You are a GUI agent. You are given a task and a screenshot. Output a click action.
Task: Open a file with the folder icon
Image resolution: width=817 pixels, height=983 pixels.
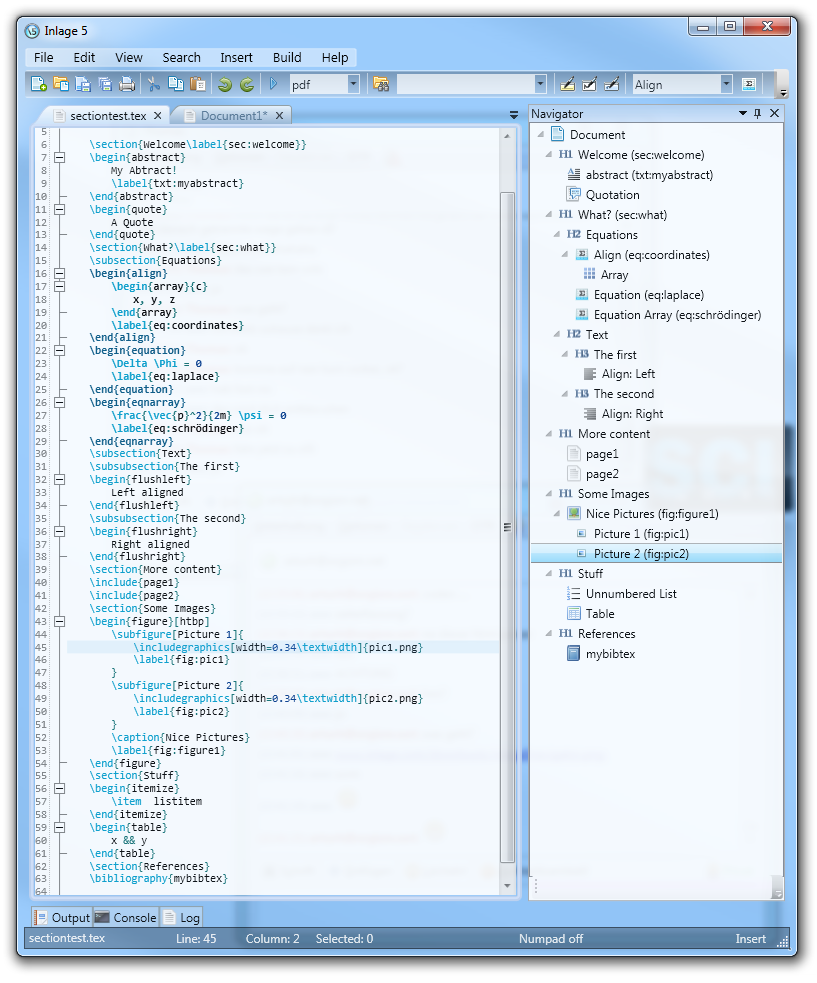(61, 84)
